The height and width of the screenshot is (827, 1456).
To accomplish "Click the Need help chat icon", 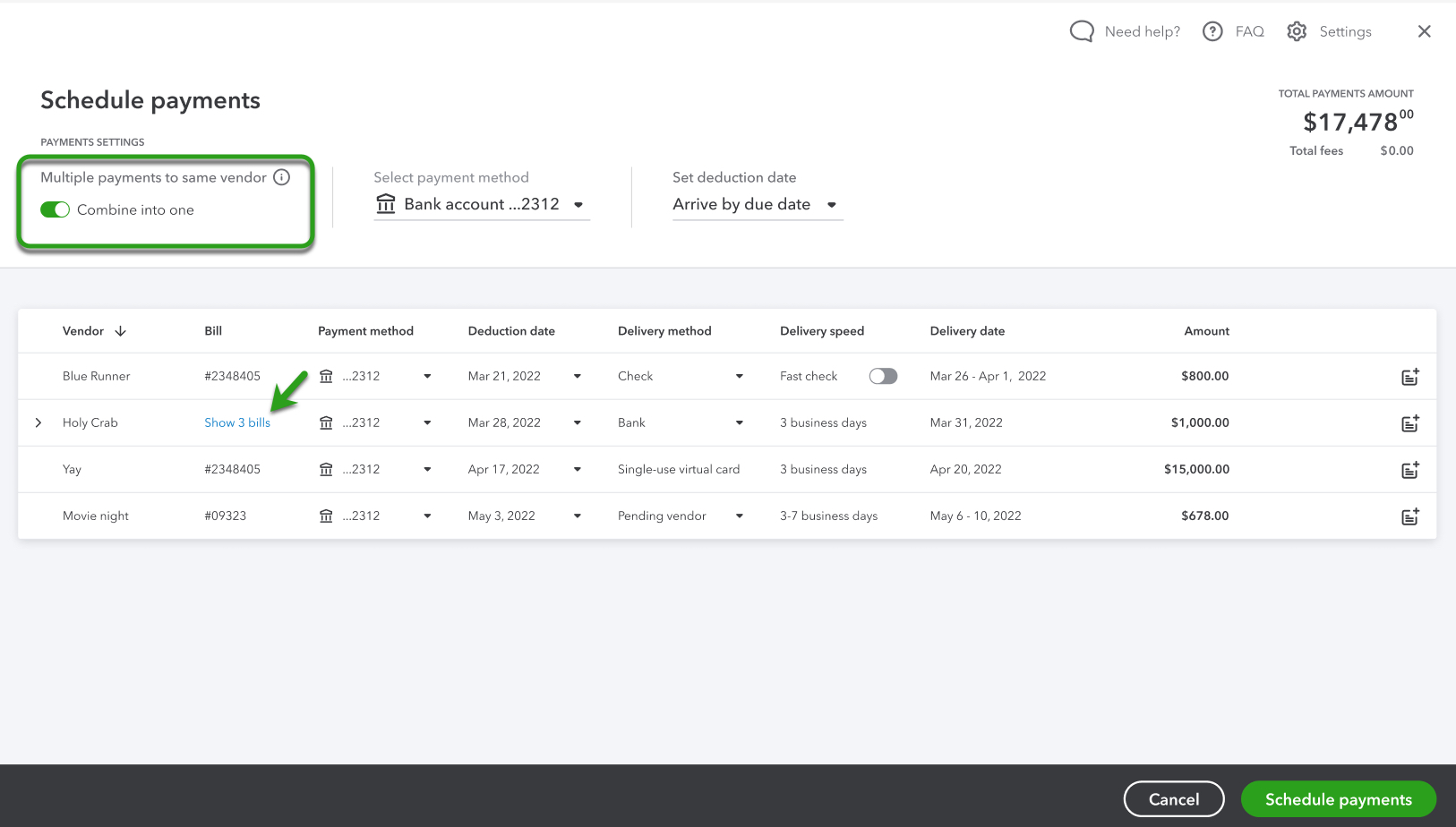I will tap(1082, 31).
